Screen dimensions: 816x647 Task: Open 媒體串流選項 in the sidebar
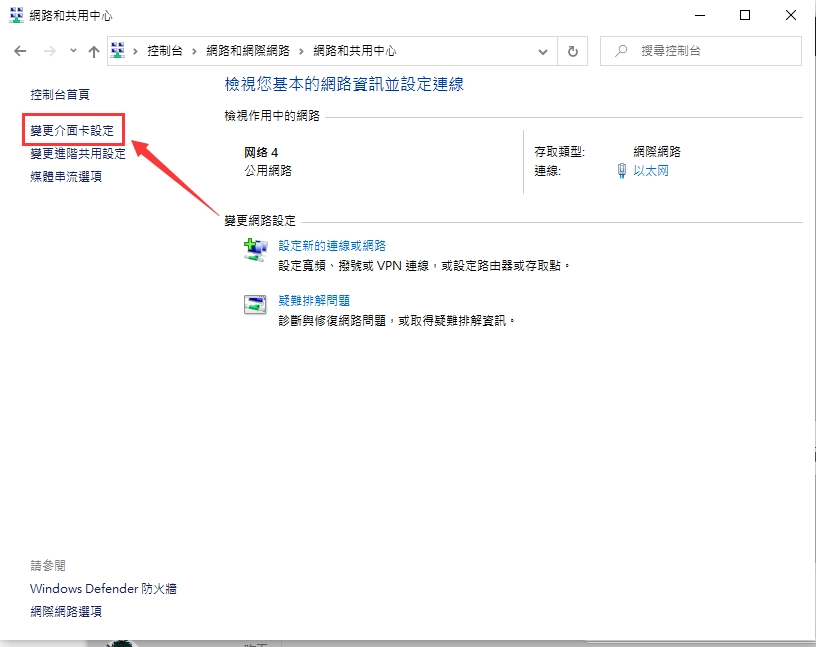[x=66, y=177]
